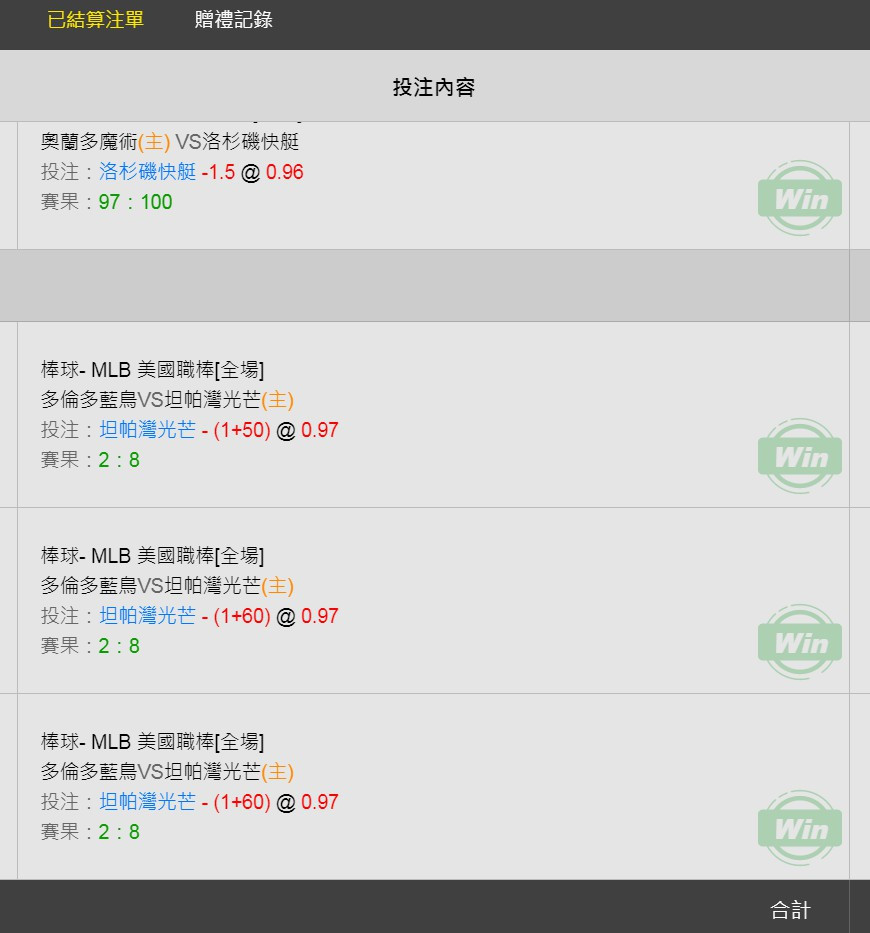
Task: Click 坦帕灣光芒 link in last (1+60) bet
Action: (x=148, y=801)
